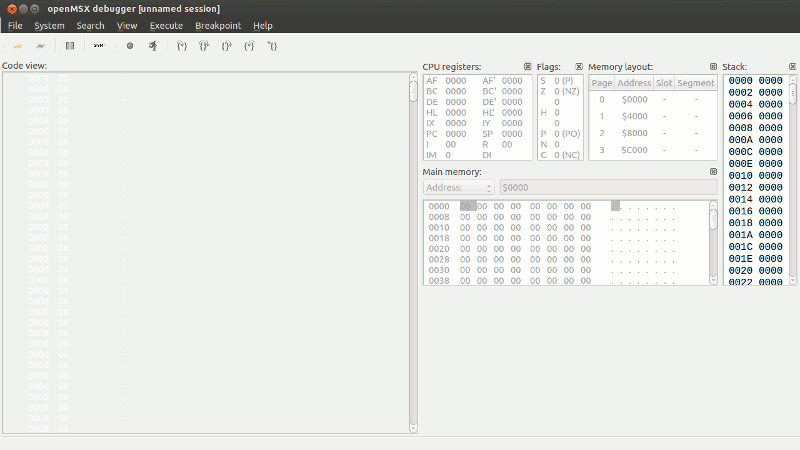Click the stack entry at 0004
The height and width of the screenshot is (450, 800).
click(756, 104)
